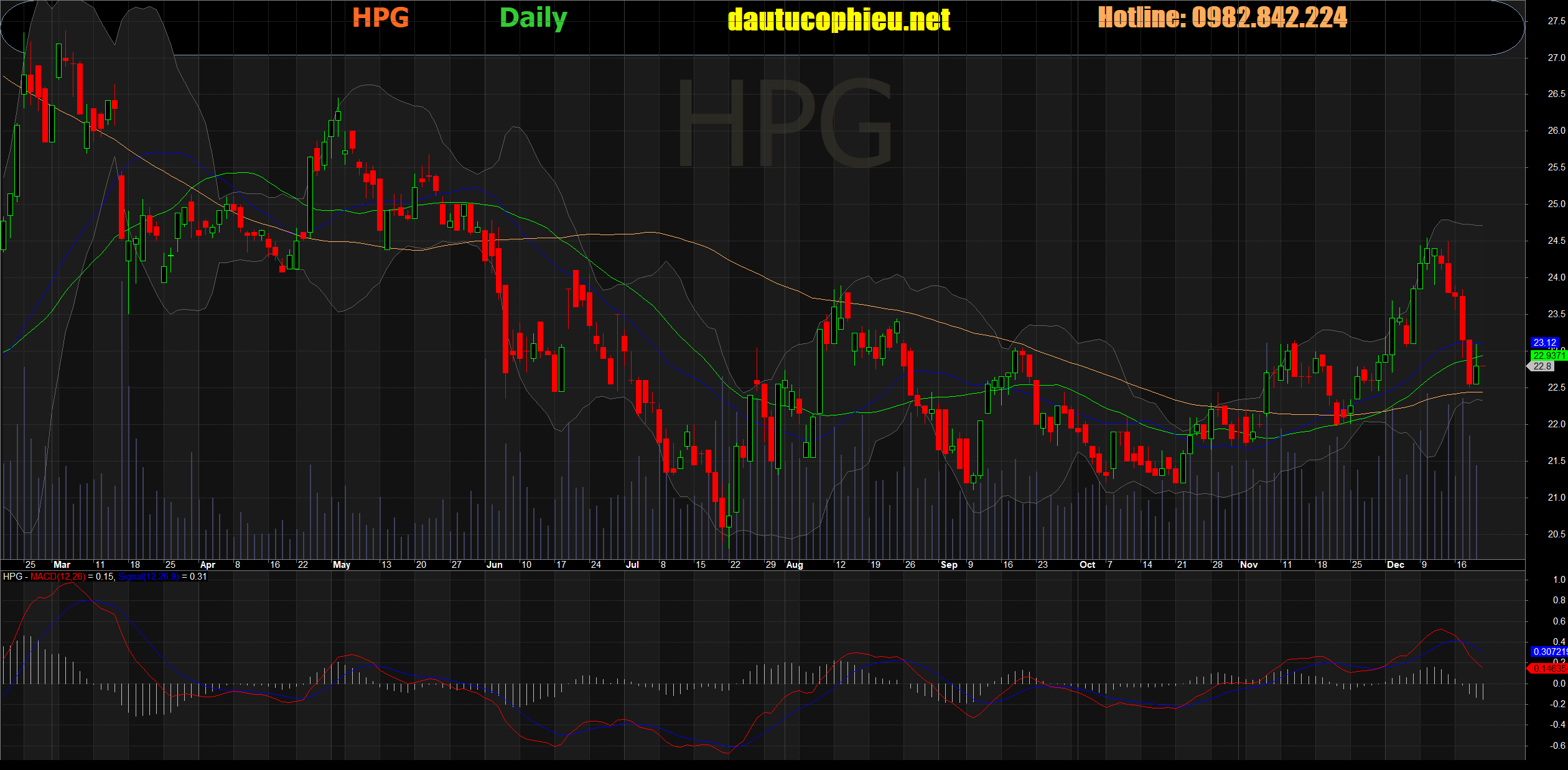
Task: Click the gray 22.8 last price marker
Action: point(1542,366)
